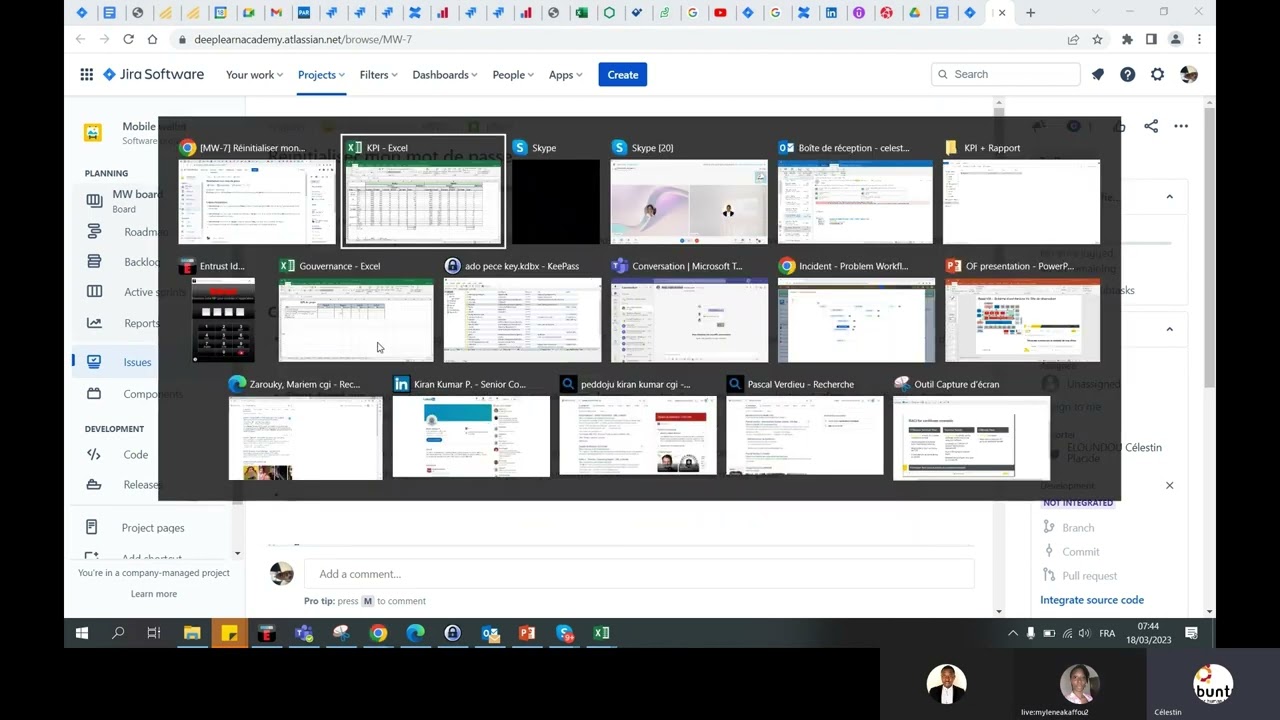This screenshot has width=1280, height=720.
Task: Open the issue more actions ellipsis menu
Action: click(1181, 126)
